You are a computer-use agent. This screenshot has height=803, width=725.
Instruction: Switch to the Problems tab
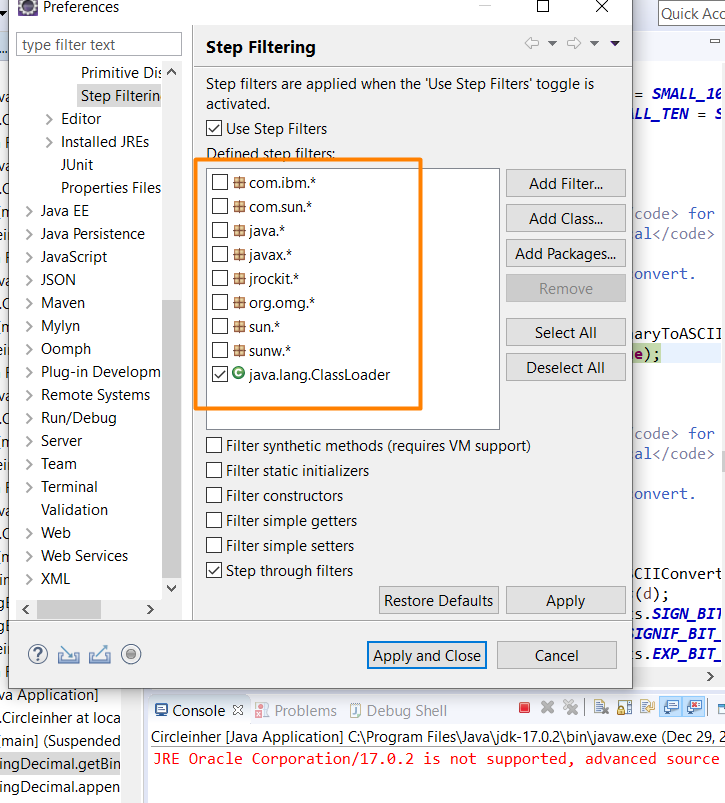click(296, 710)
